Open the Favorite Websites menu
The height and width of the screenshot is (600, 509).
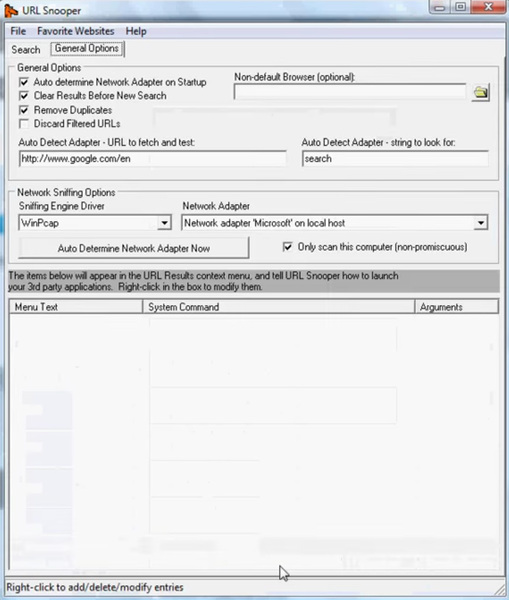(75, 31)
